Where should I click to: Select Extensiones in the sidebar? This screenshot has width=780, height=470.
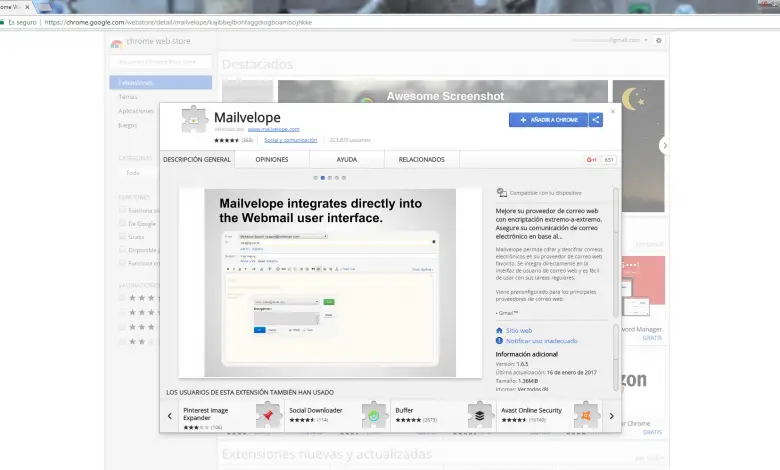coord(161,83)
